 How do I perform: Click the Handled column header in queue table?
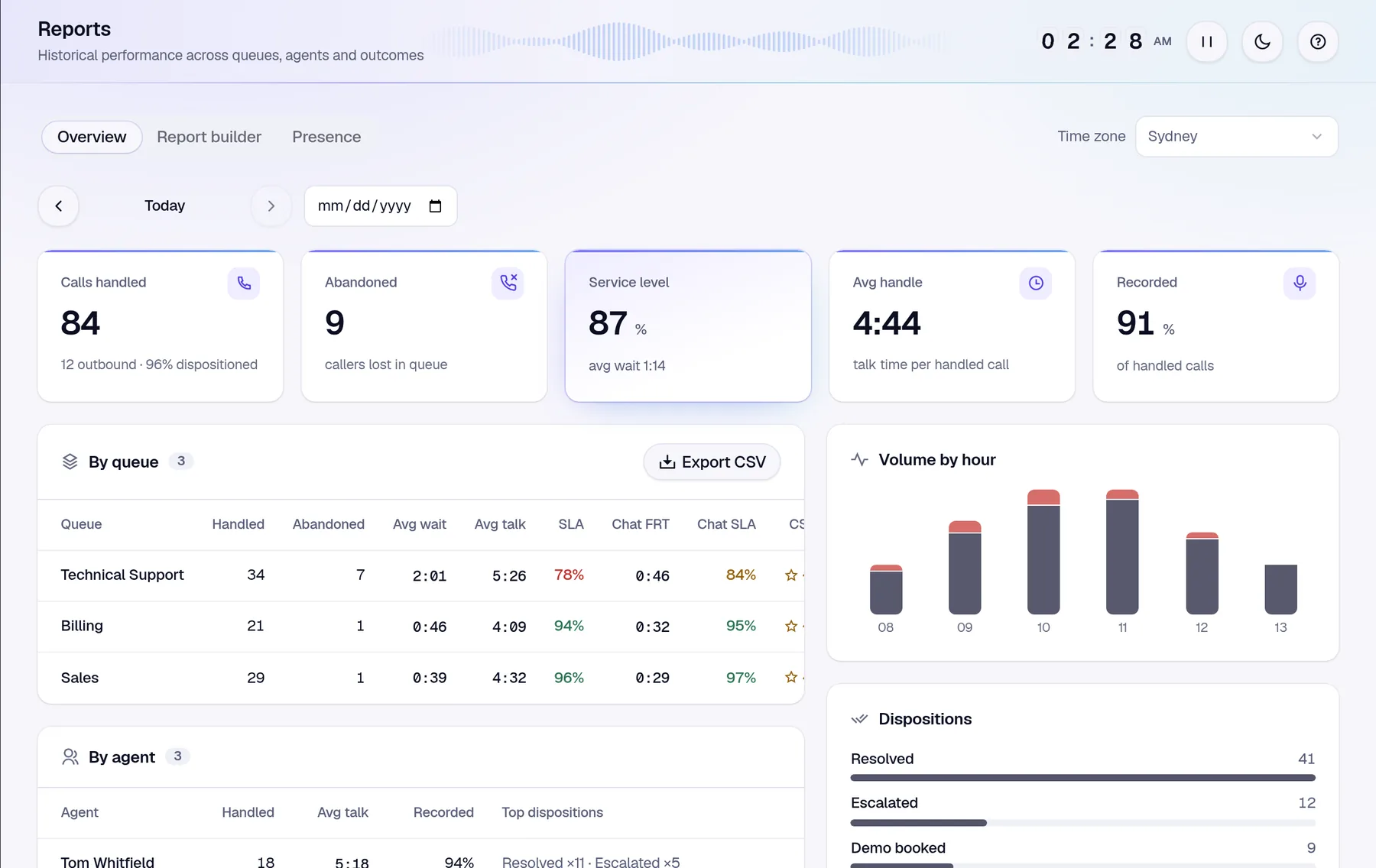tap(239, 524)
